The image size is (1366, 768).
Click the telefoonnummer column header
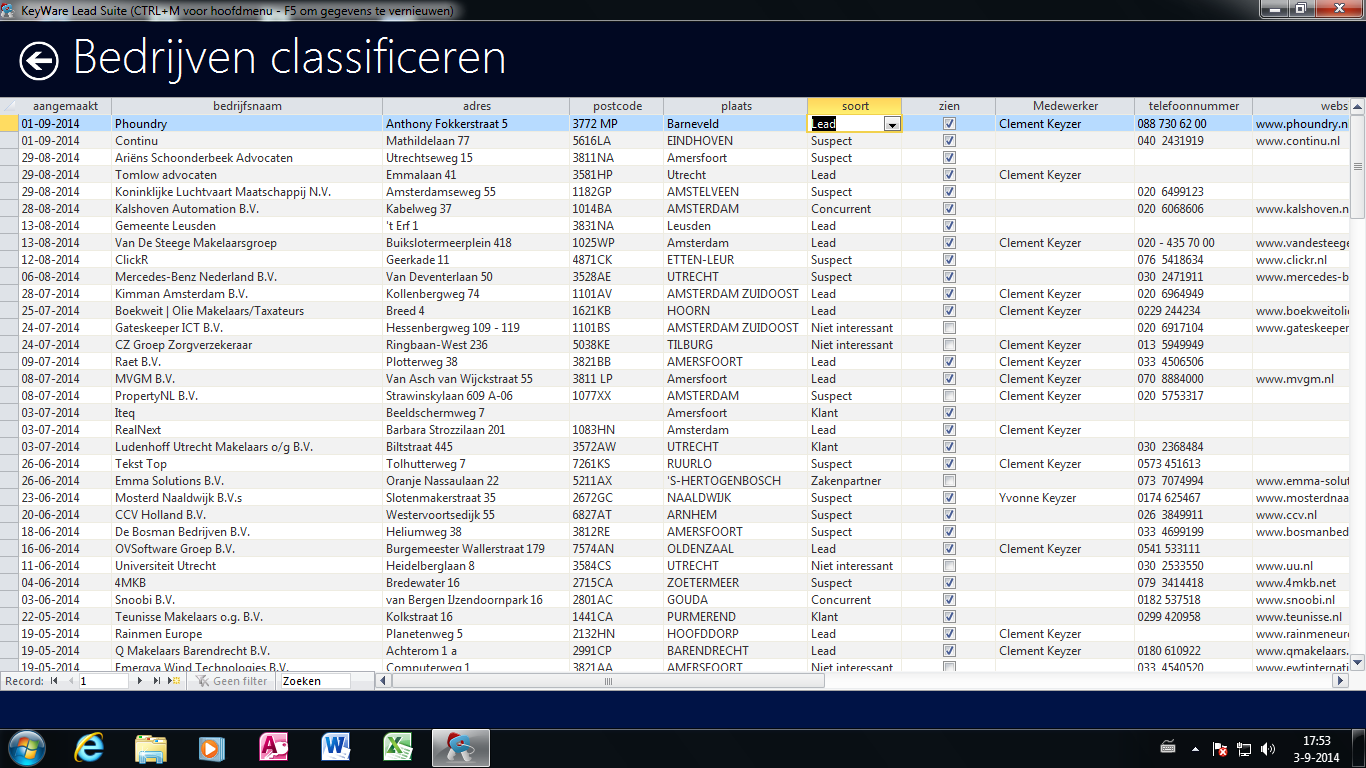1193,106
